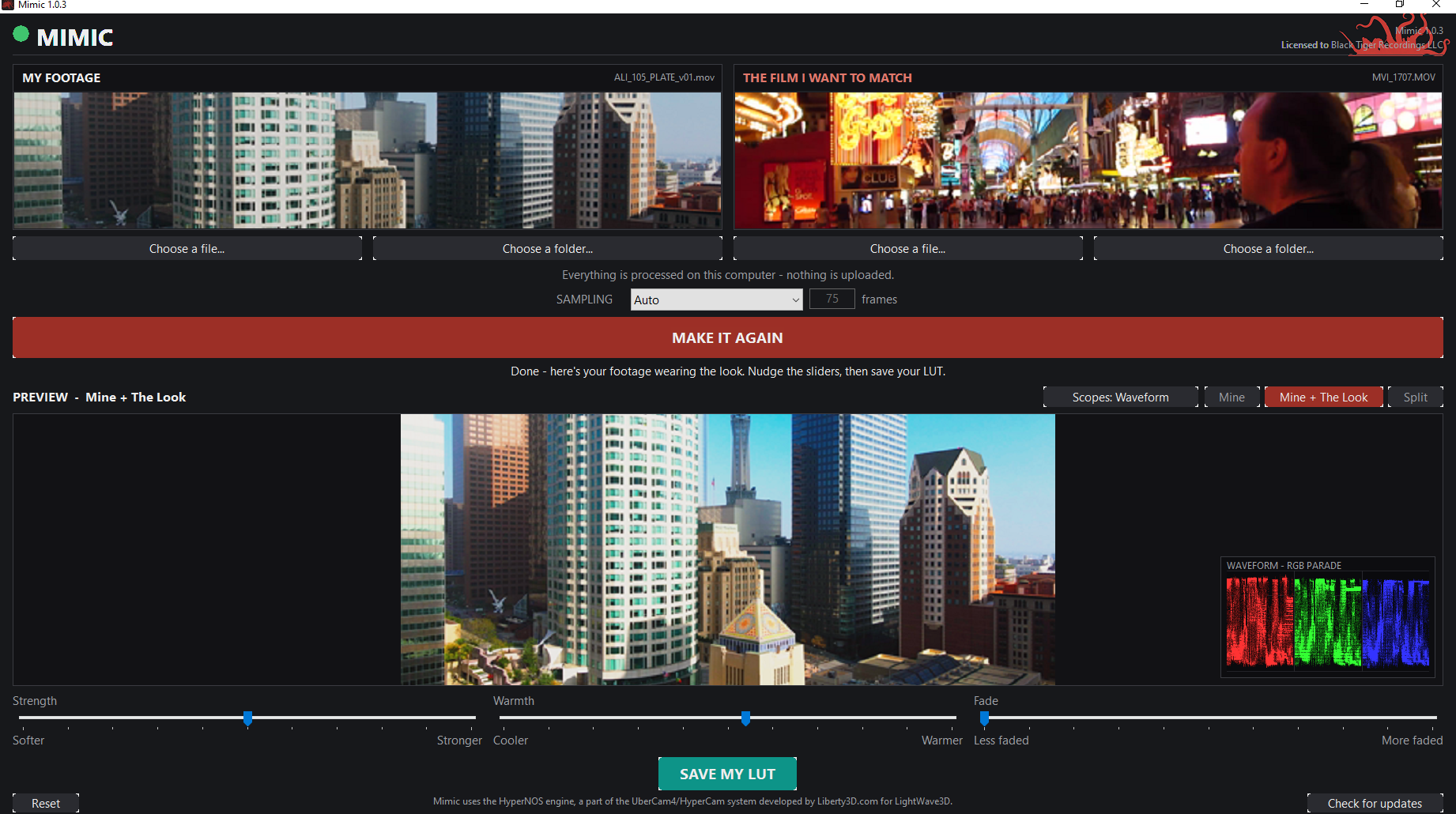Click the Warmth slider handle
1456x814 pixels.
coord(745,718)
